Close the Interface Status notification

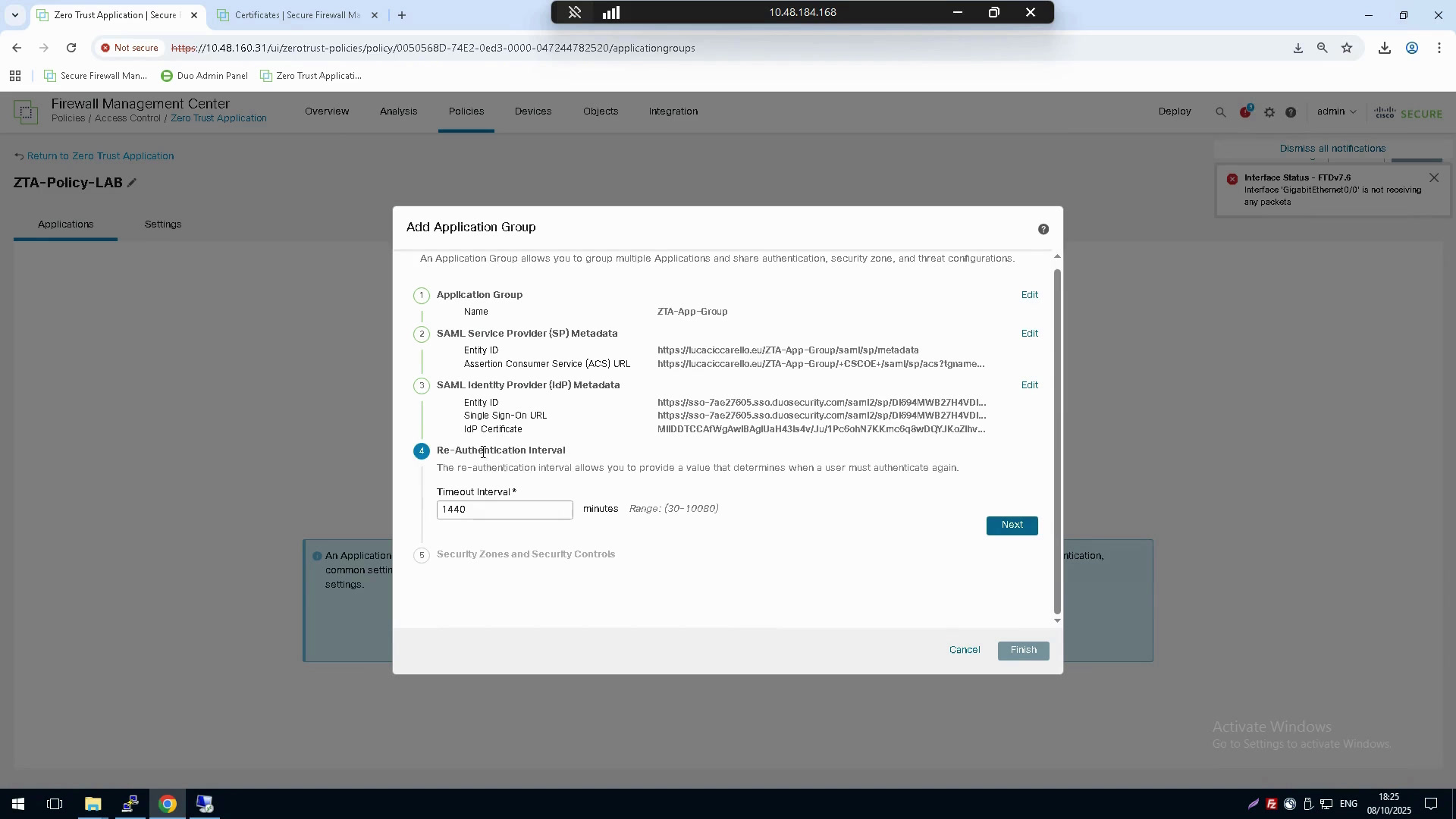pos(1433,177)
